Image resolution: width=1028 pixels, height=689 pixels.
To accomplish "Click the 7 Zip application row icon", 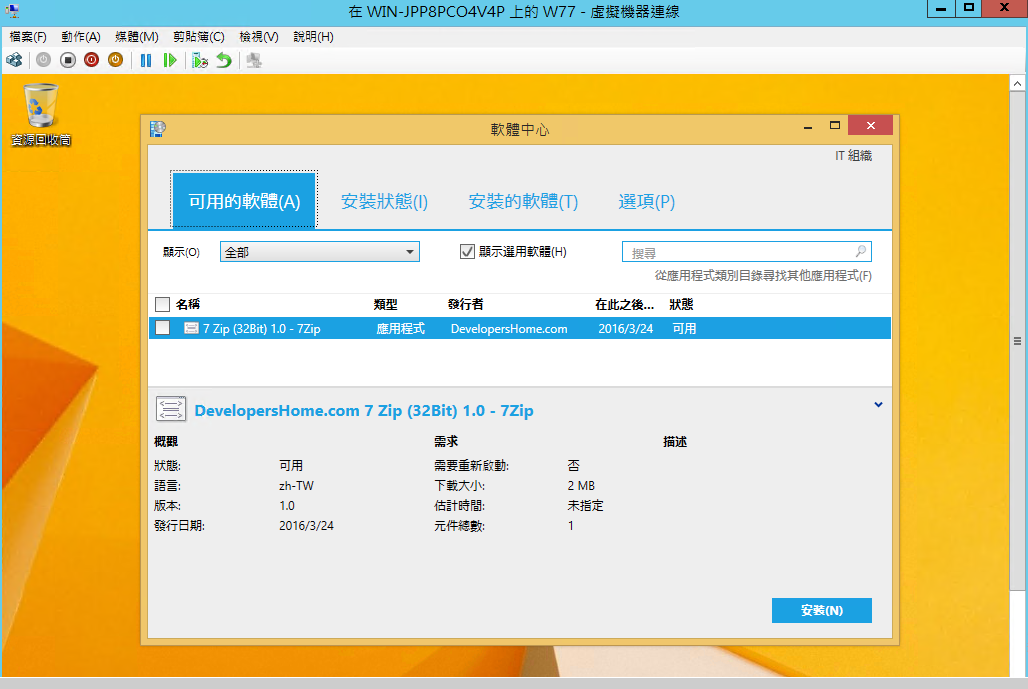I will (x=191, y=328).
